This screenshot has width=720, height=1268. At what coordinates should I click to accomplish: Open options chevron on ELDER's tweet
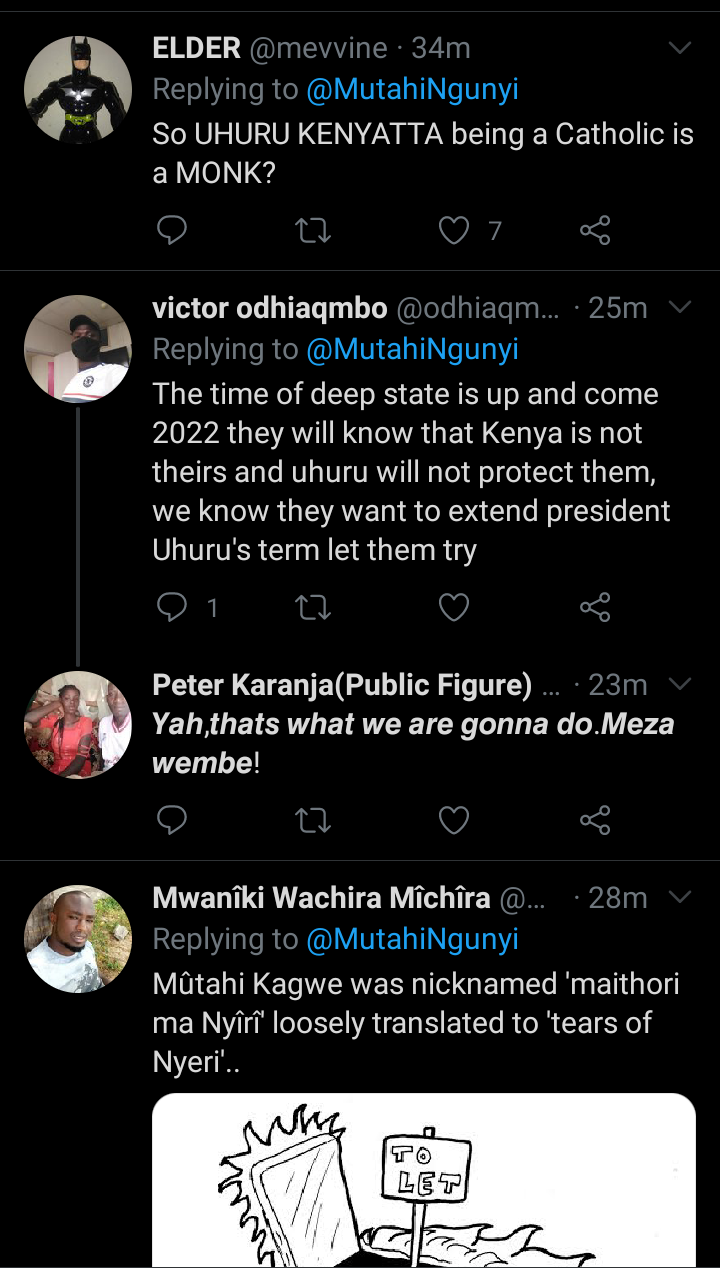tap(680, 47)
